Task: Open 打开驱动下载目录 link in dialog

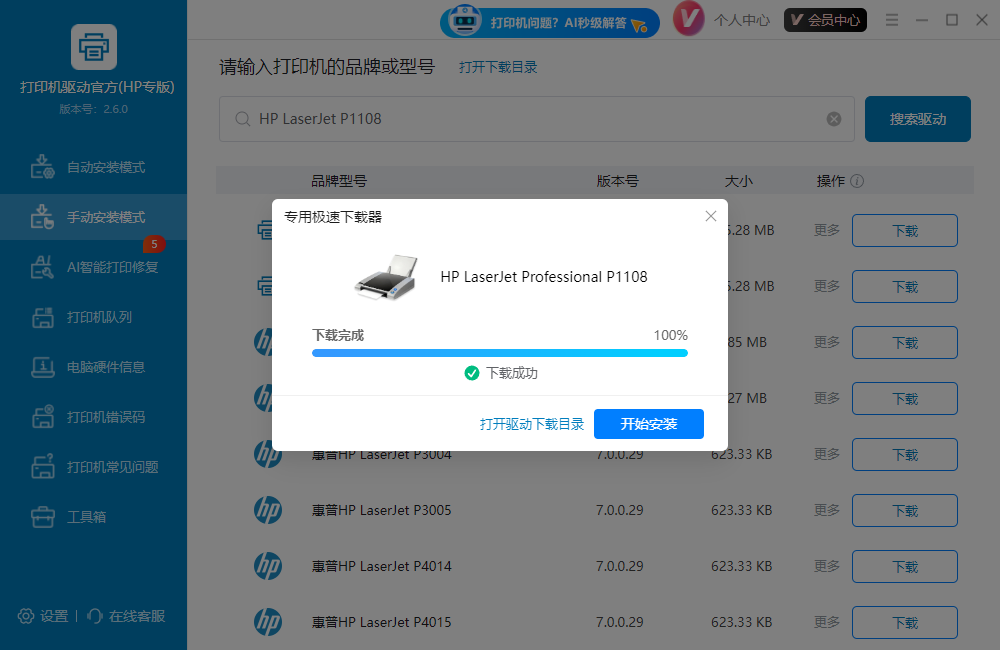Action: point(531,424)
